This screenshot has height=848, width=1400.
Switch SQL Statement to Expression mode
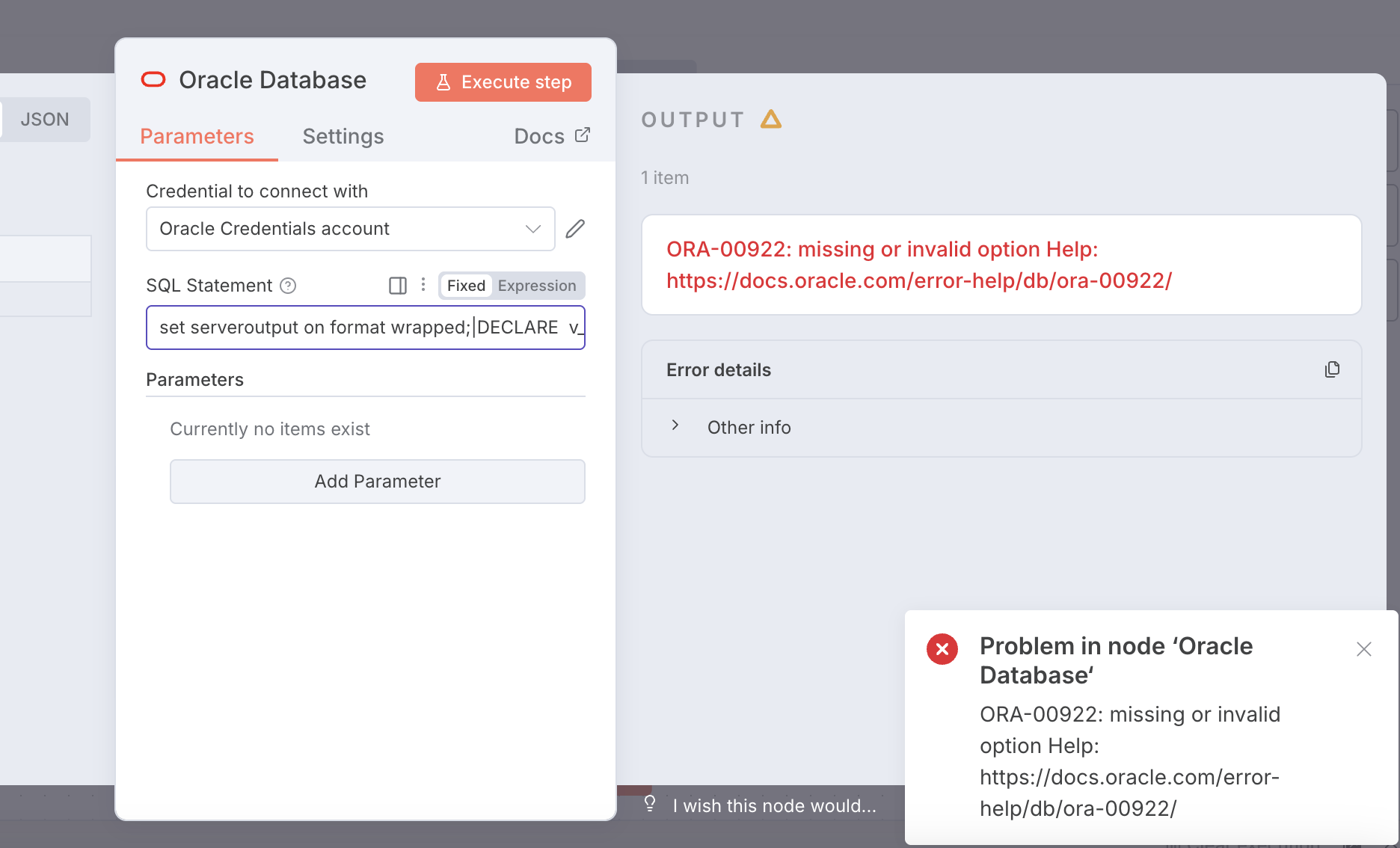(x=537, y=285)
